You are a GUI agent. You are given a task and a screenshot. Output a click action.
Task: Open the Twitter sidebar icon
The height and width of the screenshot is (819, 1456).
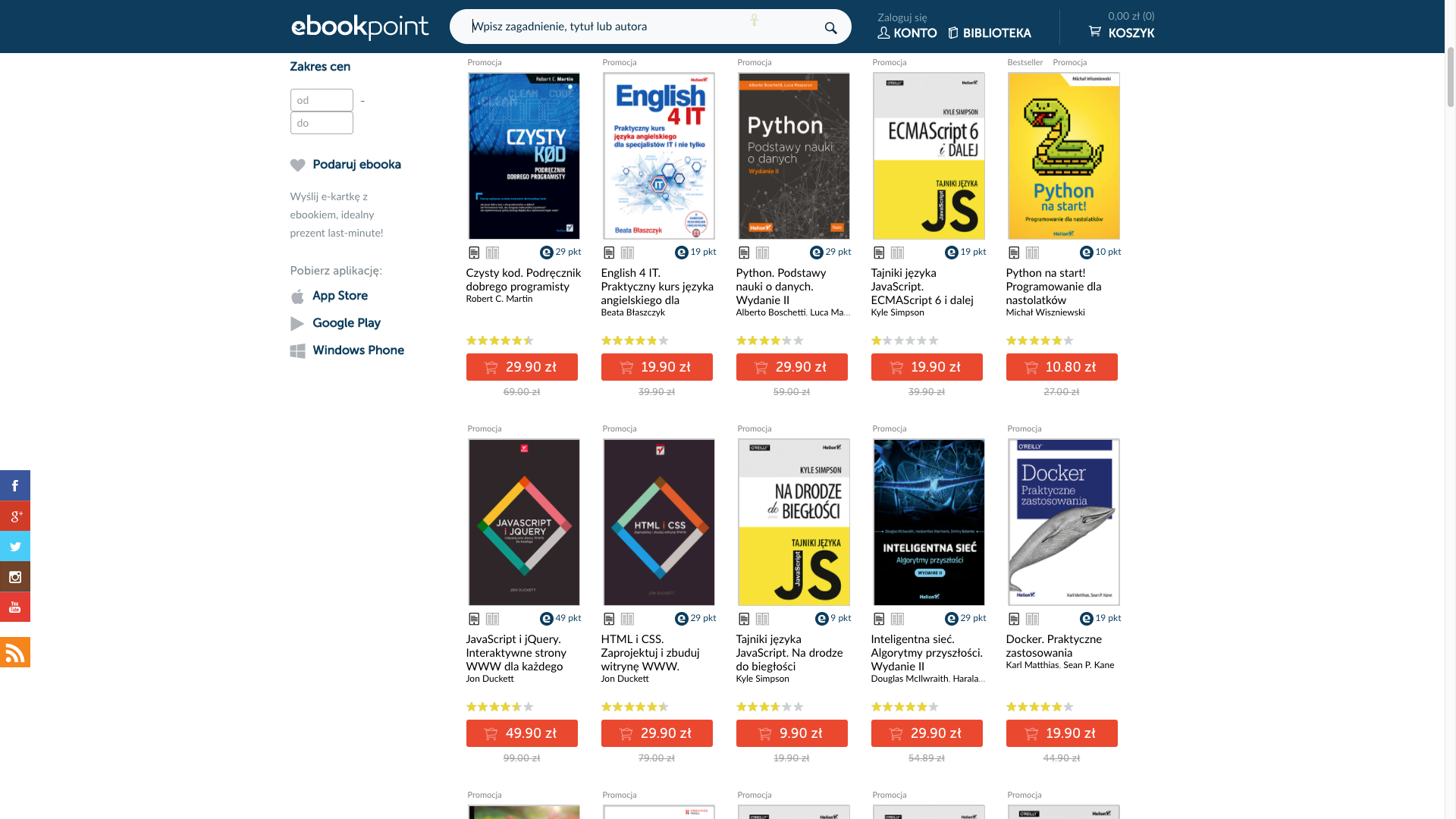(x=15, y=546)
